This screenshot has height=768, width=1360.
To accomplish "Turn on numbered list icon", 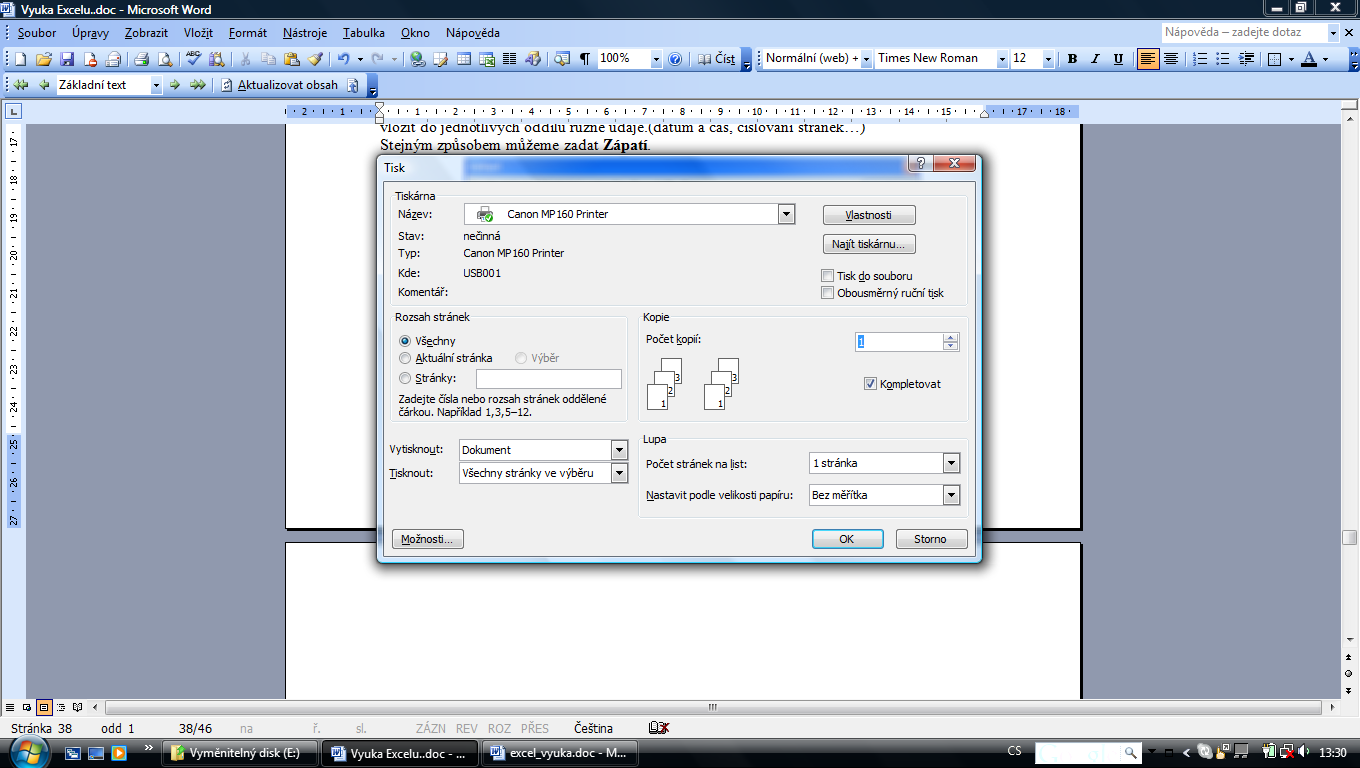I will pyautogui.click(x=1200, y=59).
